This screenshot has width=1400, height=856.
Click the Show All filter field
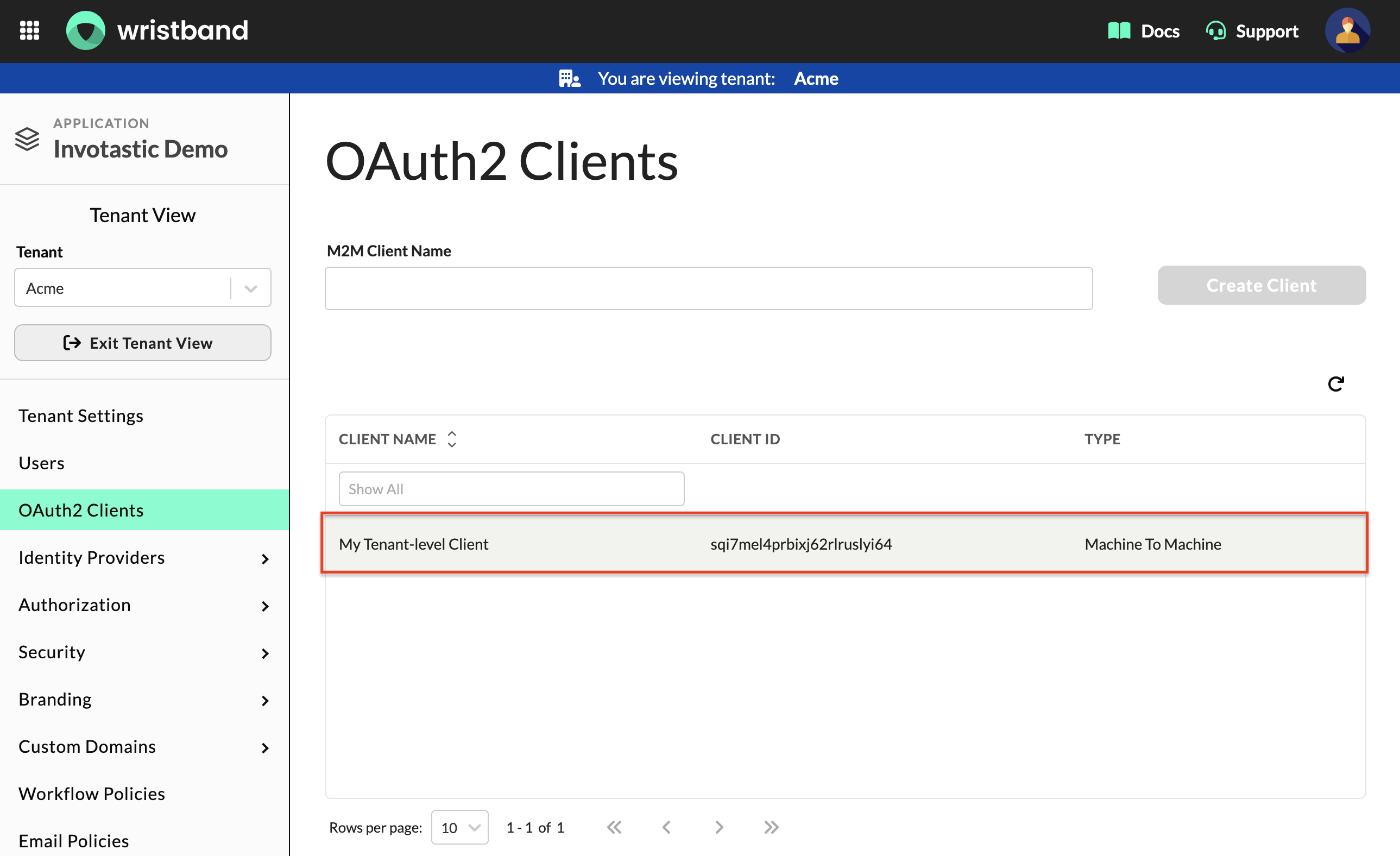[512, 489]
